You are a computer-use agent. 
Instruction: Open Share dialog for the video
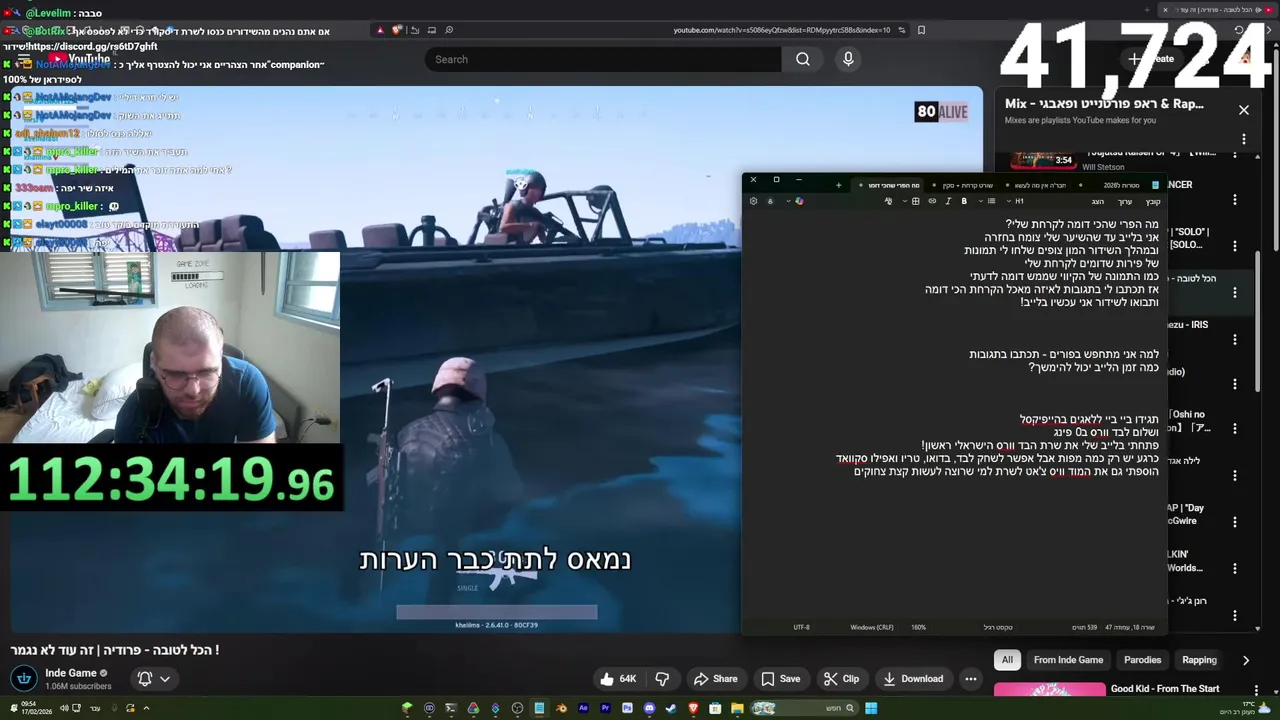coord(715,679)
